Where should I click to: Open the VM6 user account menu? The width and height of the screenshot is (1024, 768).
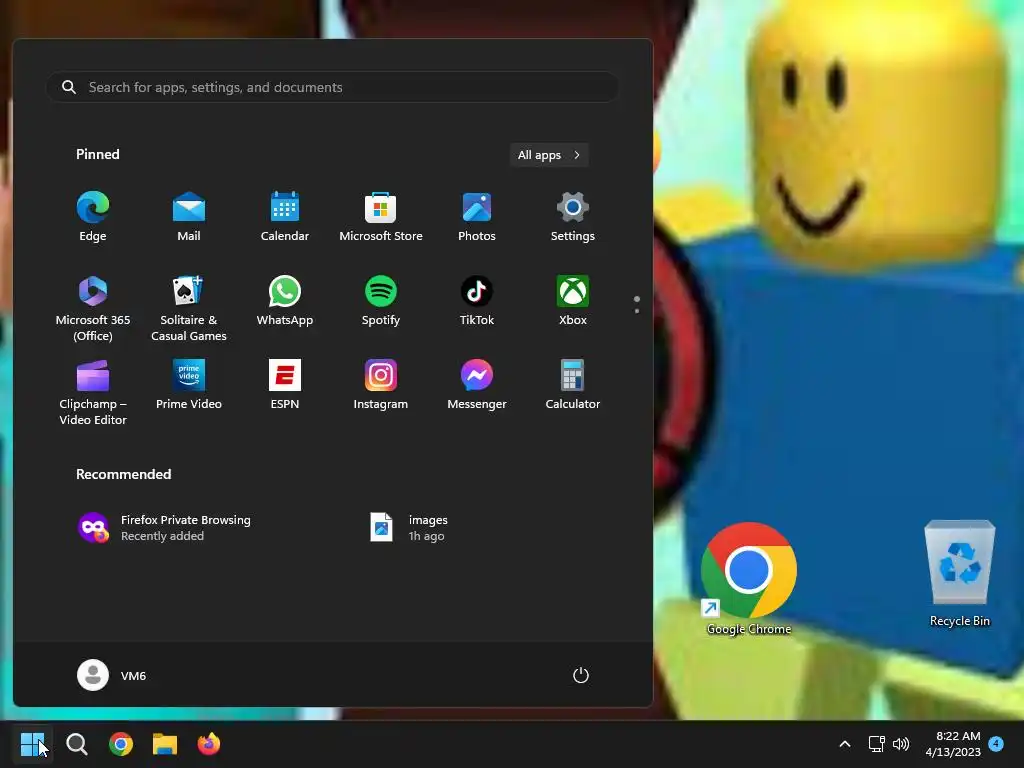point(112,675)
